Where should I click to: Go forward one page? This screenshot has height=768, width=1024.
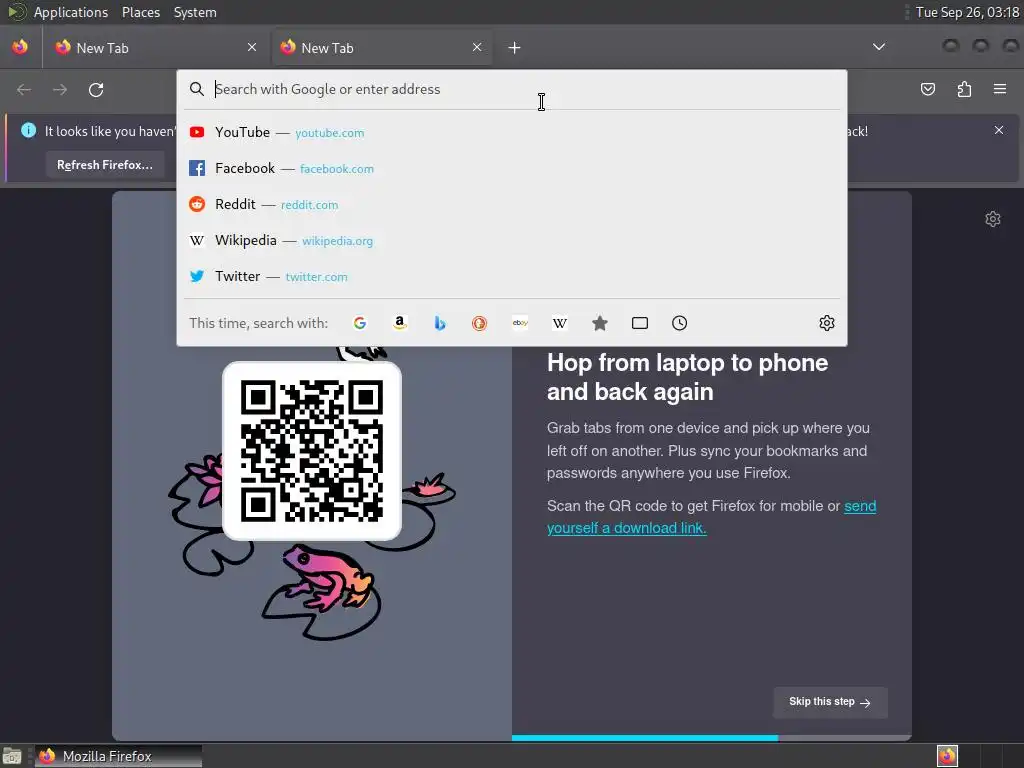[60, 89]
